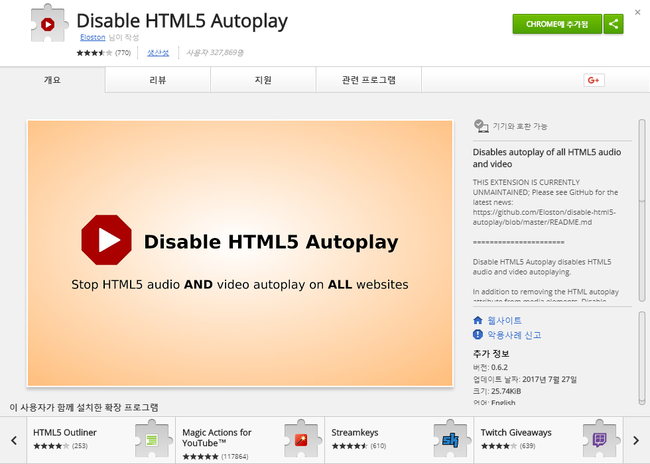Click the report abuse exclamation icon
Screen dimensions: 650x464
coord(478,334)
